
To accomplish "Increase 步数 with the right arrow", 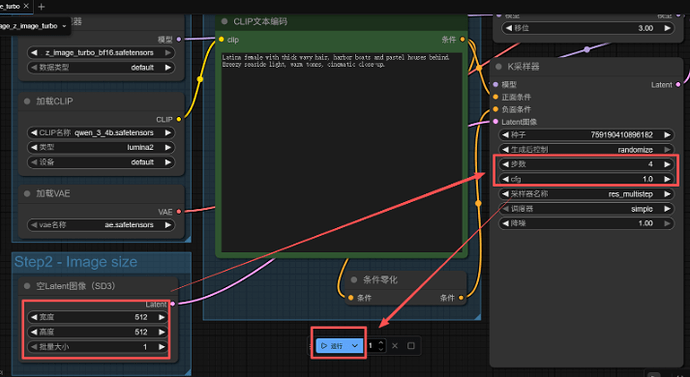I will [x=667, y=164].
